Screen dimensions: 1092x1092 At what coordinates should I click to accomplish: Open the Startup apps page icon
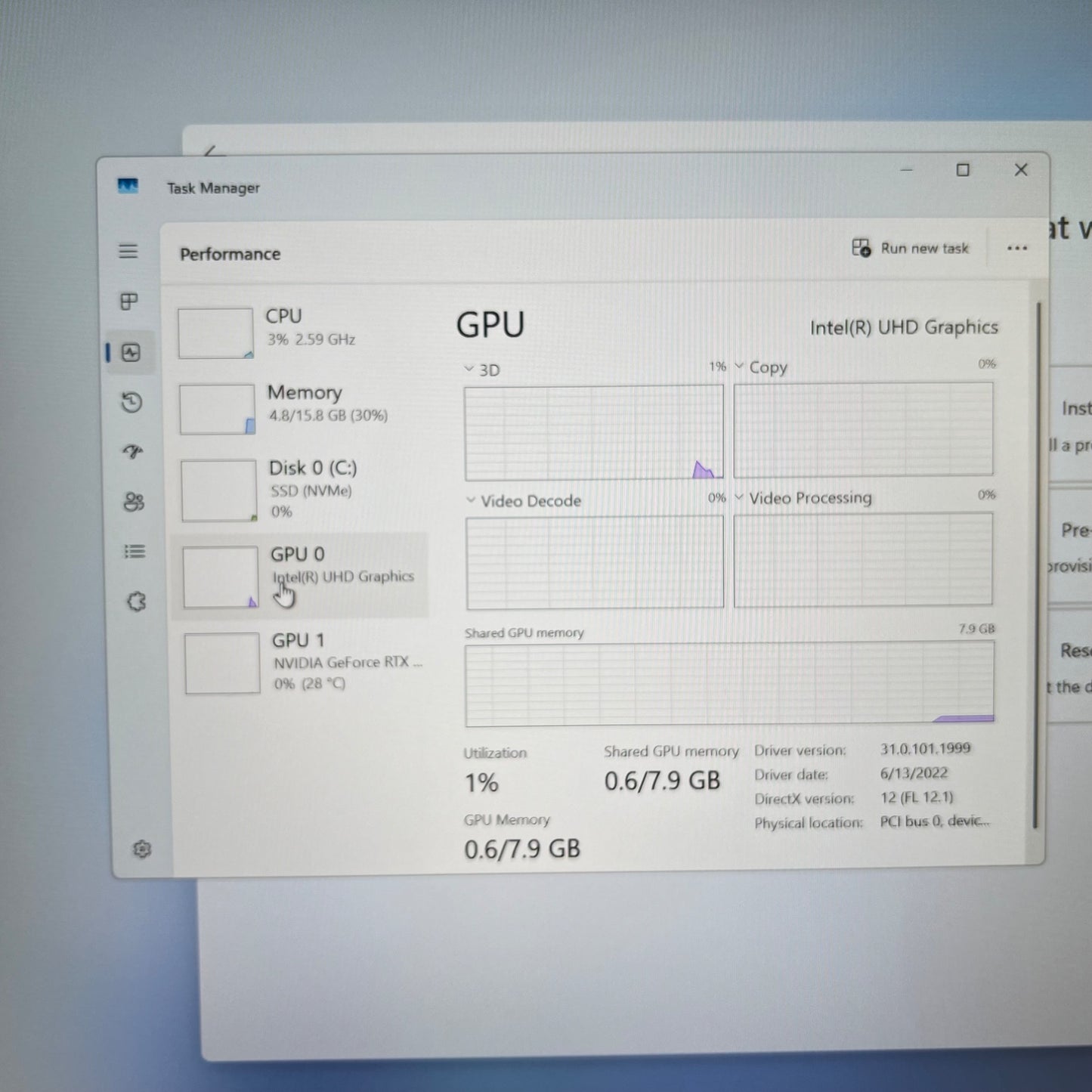point(133,452)
